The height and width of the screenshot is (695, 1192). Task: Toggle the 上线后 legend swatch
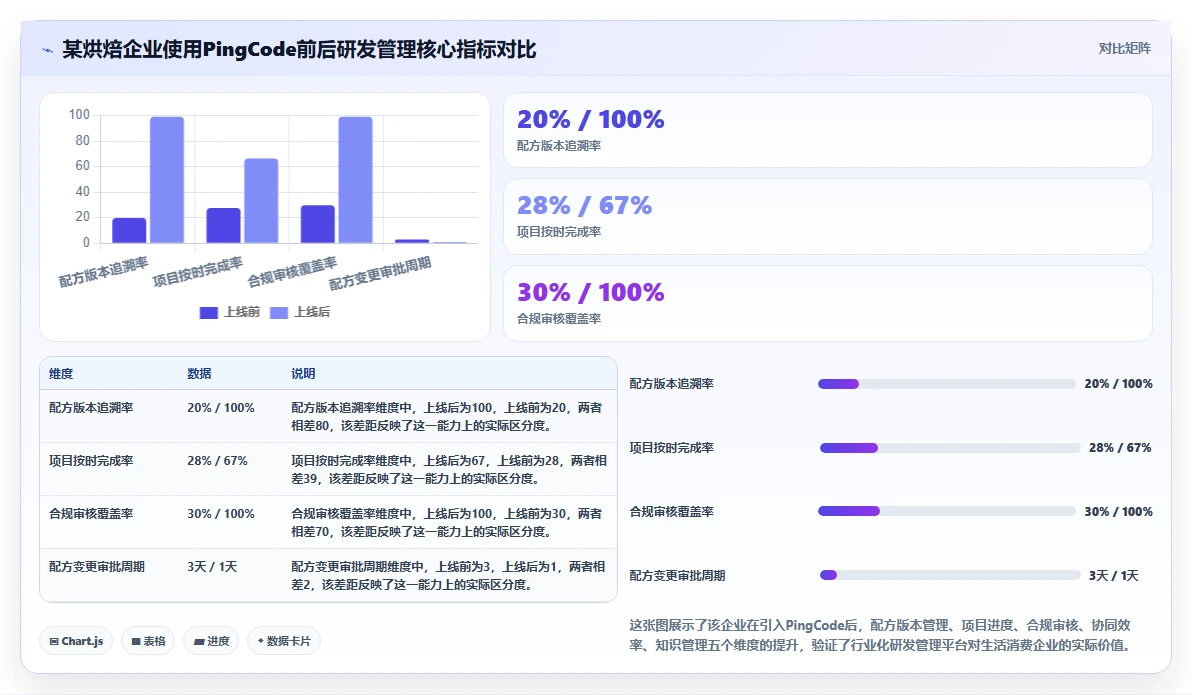[x=279, y=313]
